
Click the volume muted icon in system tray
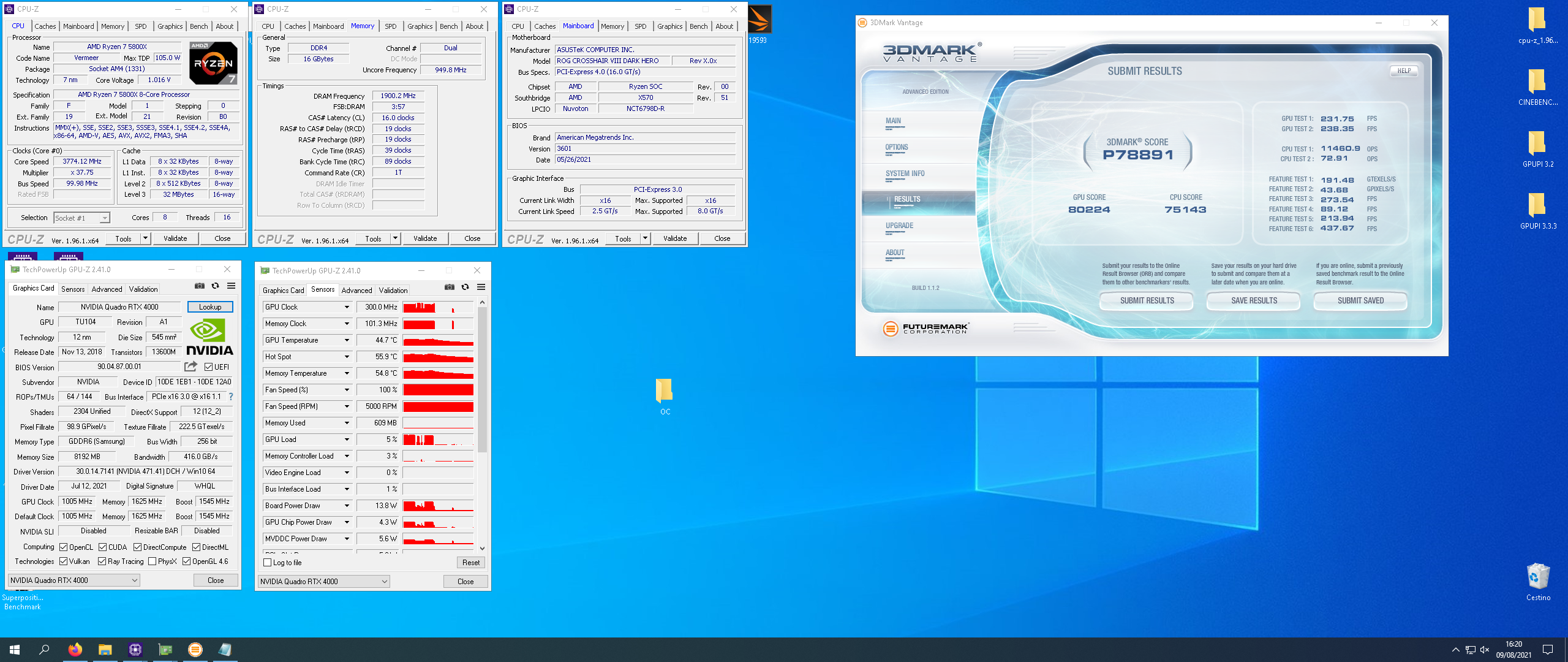tap(1485, 650)
